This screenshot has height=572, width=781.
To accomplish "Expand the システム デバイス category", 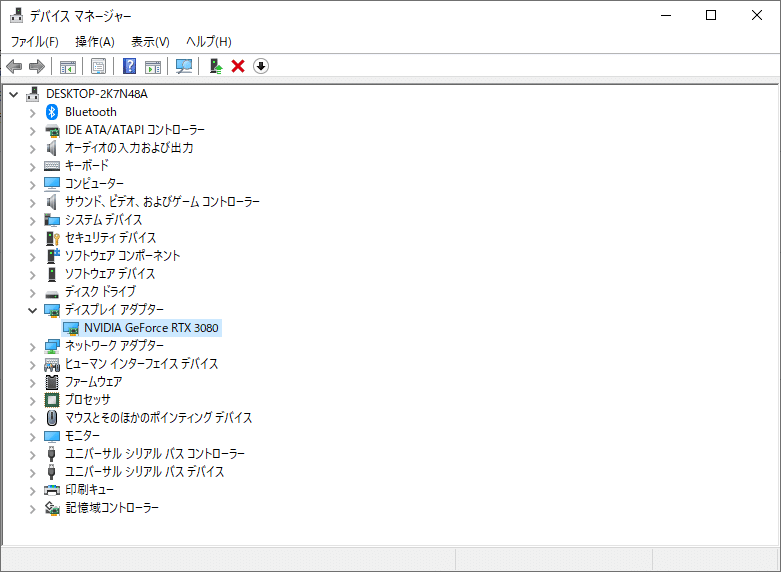I will pos(33,221).
